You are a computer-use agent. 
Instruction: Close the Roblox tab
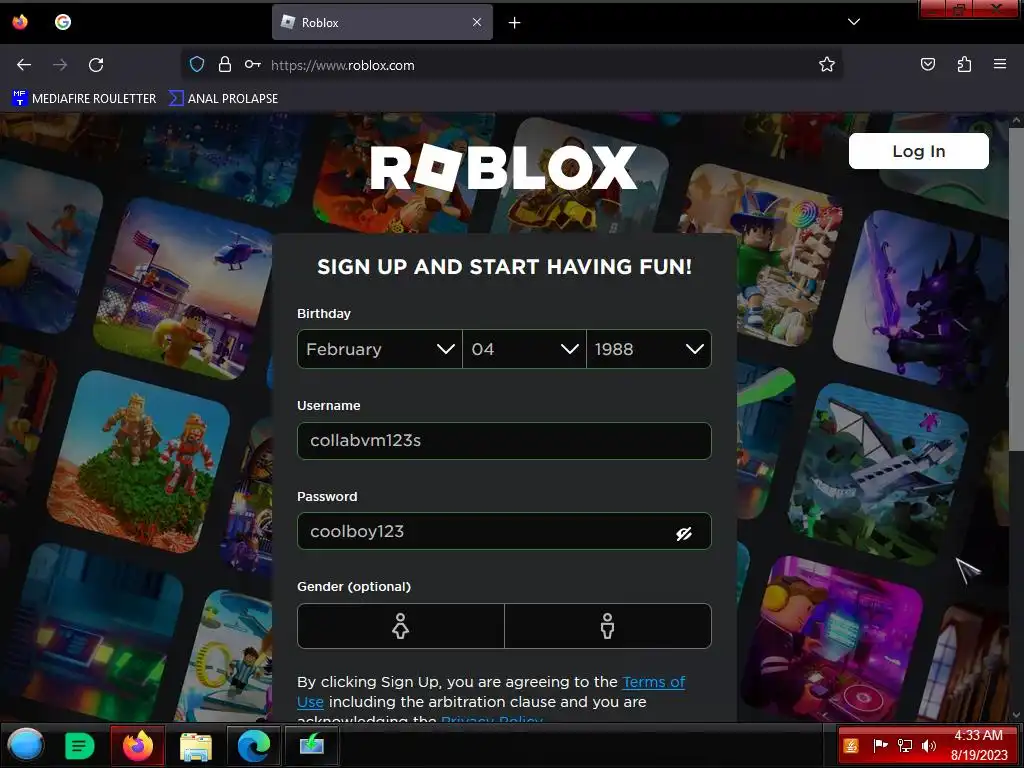[x=477, y=22]
